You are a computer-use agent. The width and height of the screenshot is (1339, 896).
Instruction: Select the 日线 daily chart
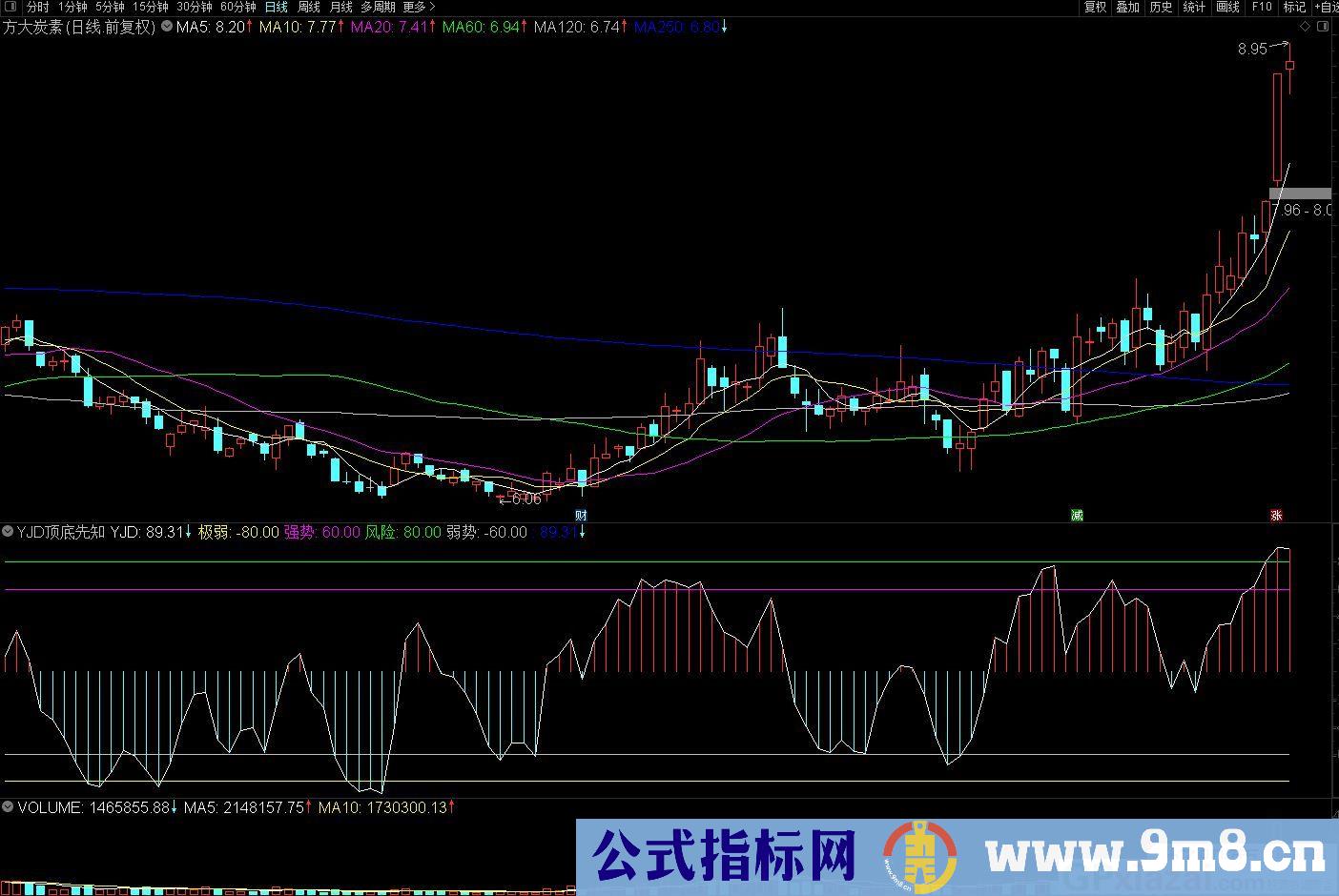pos(276,7)
